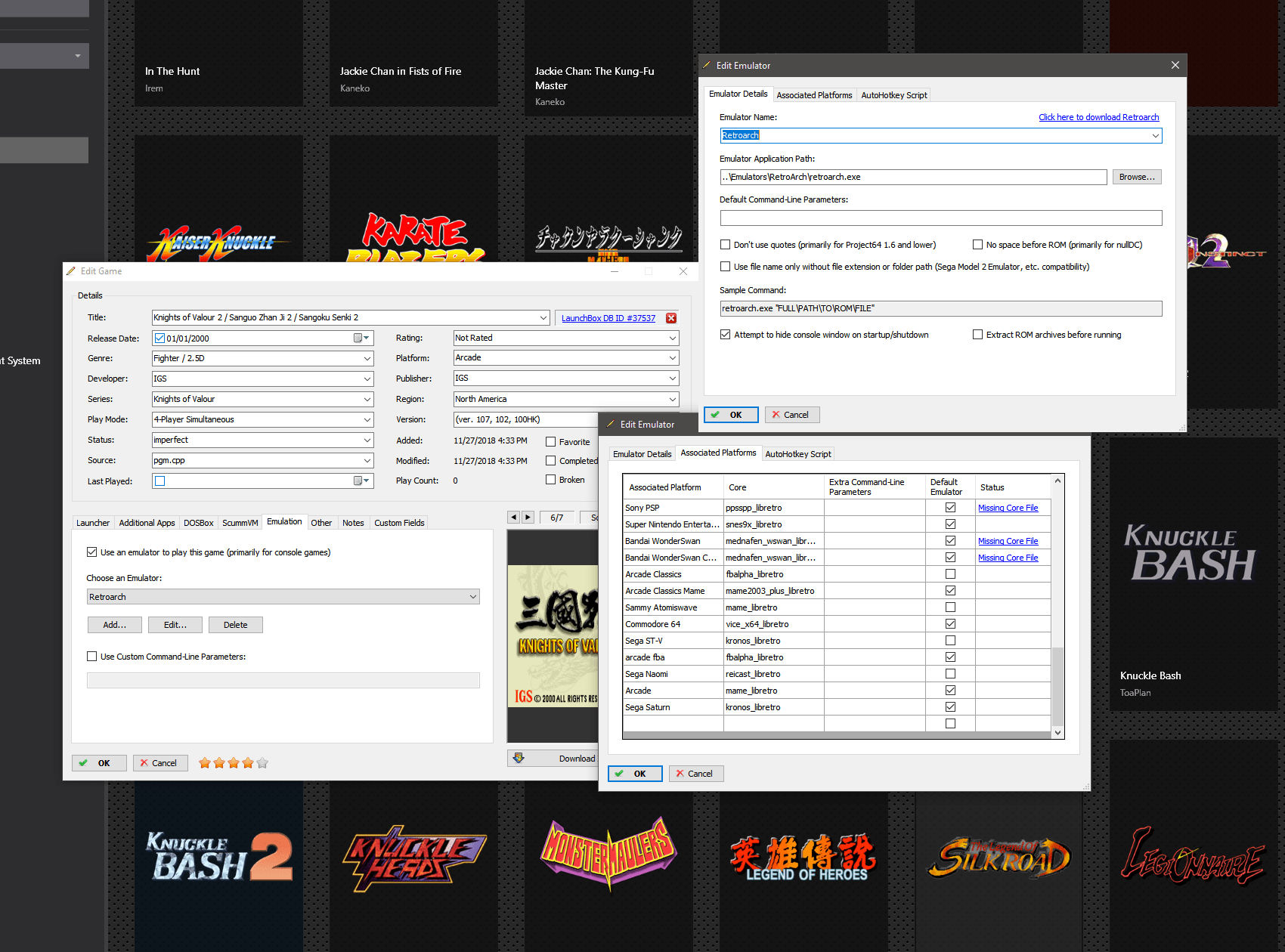Open the Additional Apps tab
The image size is (1285, 952).
pyautogui.click(x=147, y=523)
